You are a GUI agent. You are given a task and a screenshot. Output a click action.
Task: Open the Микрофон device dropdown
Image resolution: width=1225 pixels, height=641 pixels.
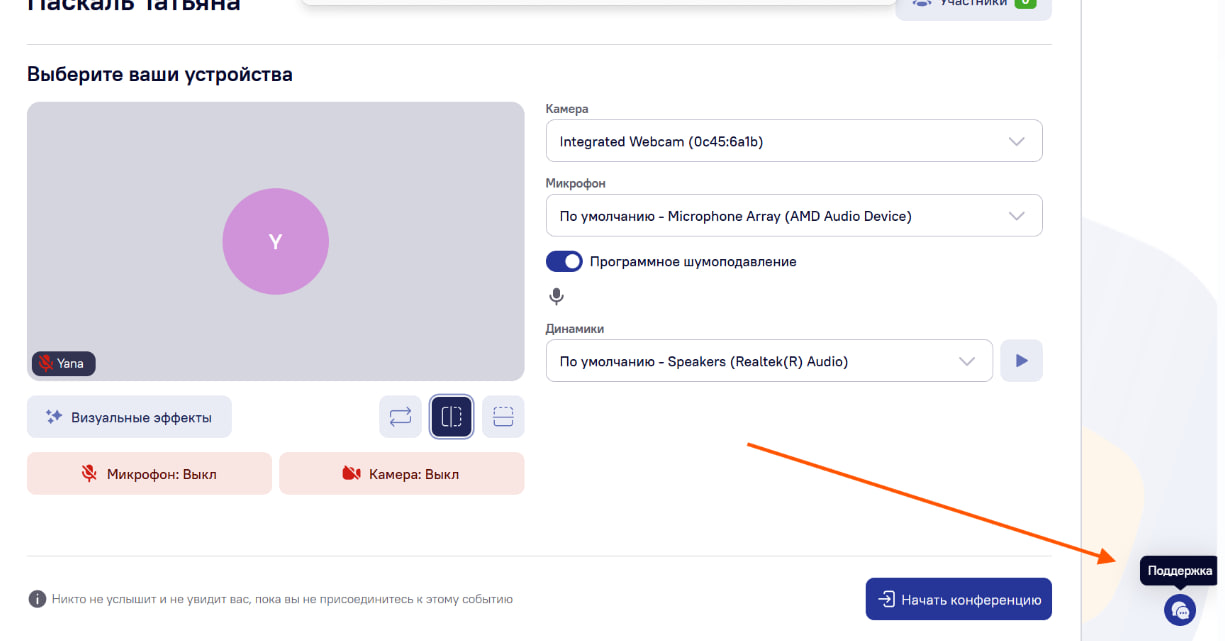794,216
